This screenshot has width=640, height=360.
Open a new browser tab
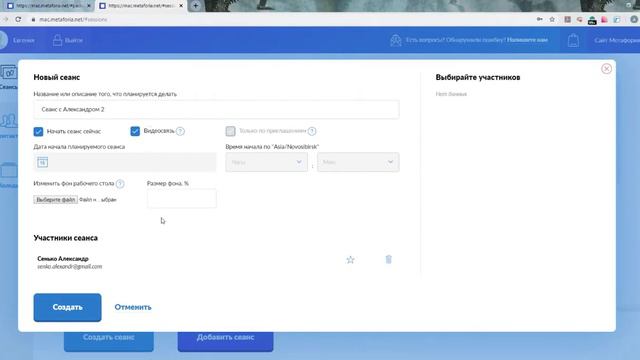click(196, 6)
